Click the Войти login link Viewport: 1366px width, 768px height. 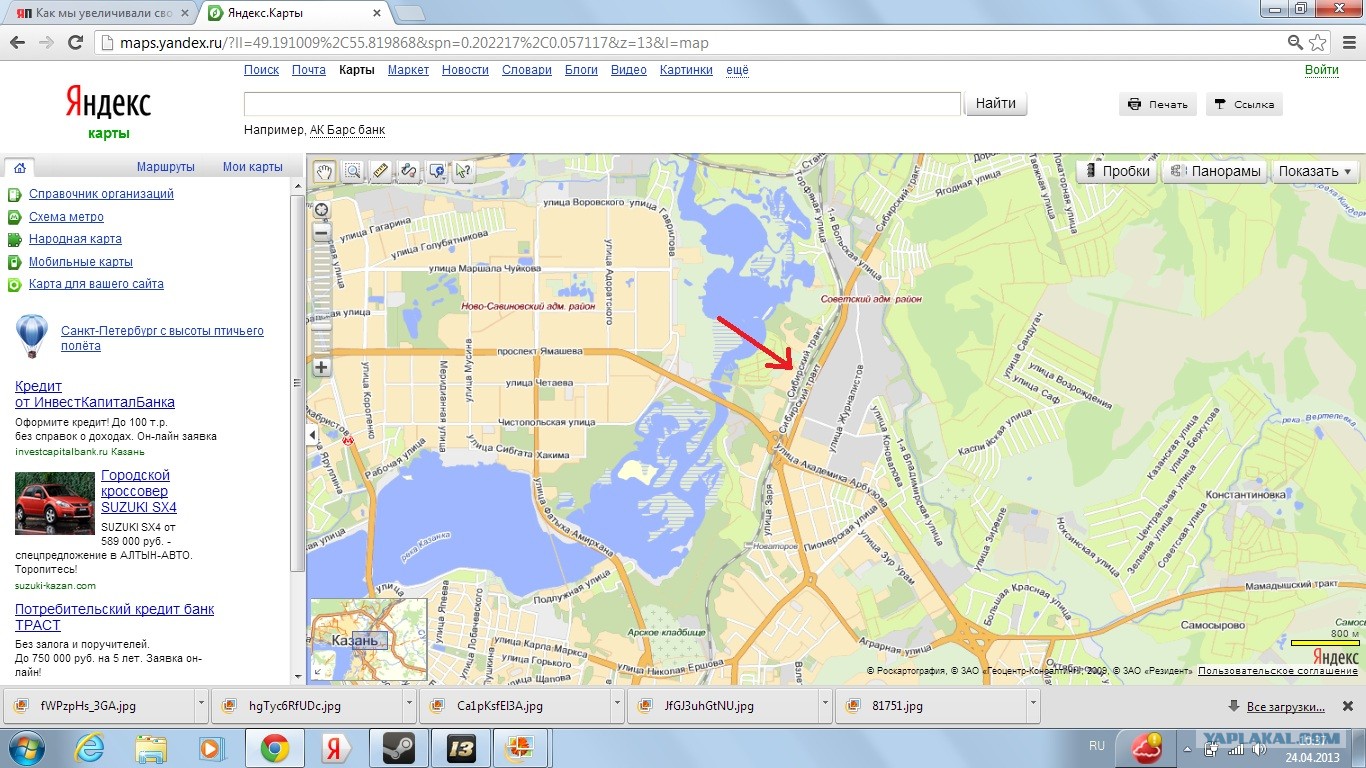(x=1322, y=70)
